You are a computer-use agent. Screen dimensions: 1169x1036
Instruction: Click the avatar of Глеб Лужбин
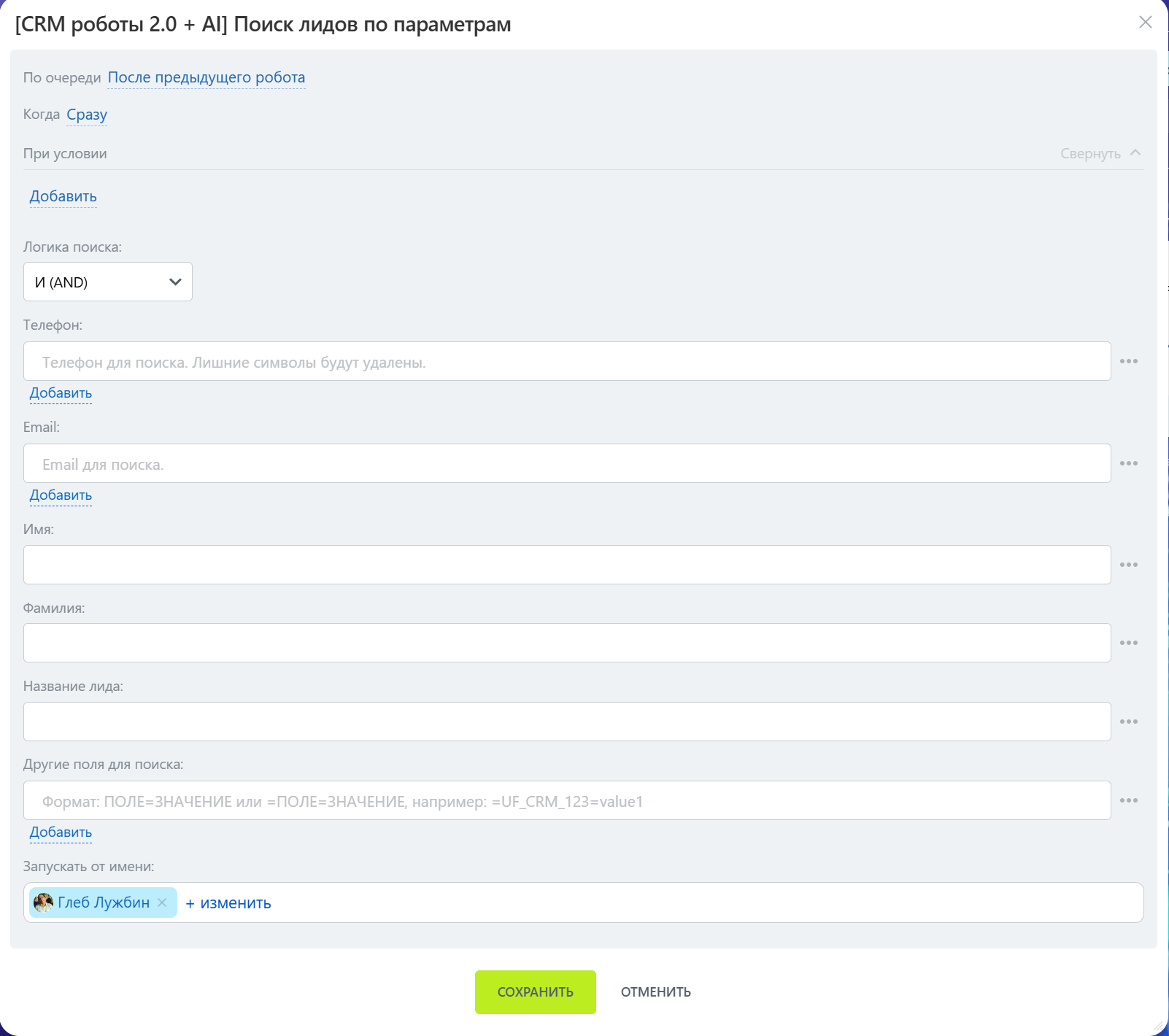pos(44,902)
